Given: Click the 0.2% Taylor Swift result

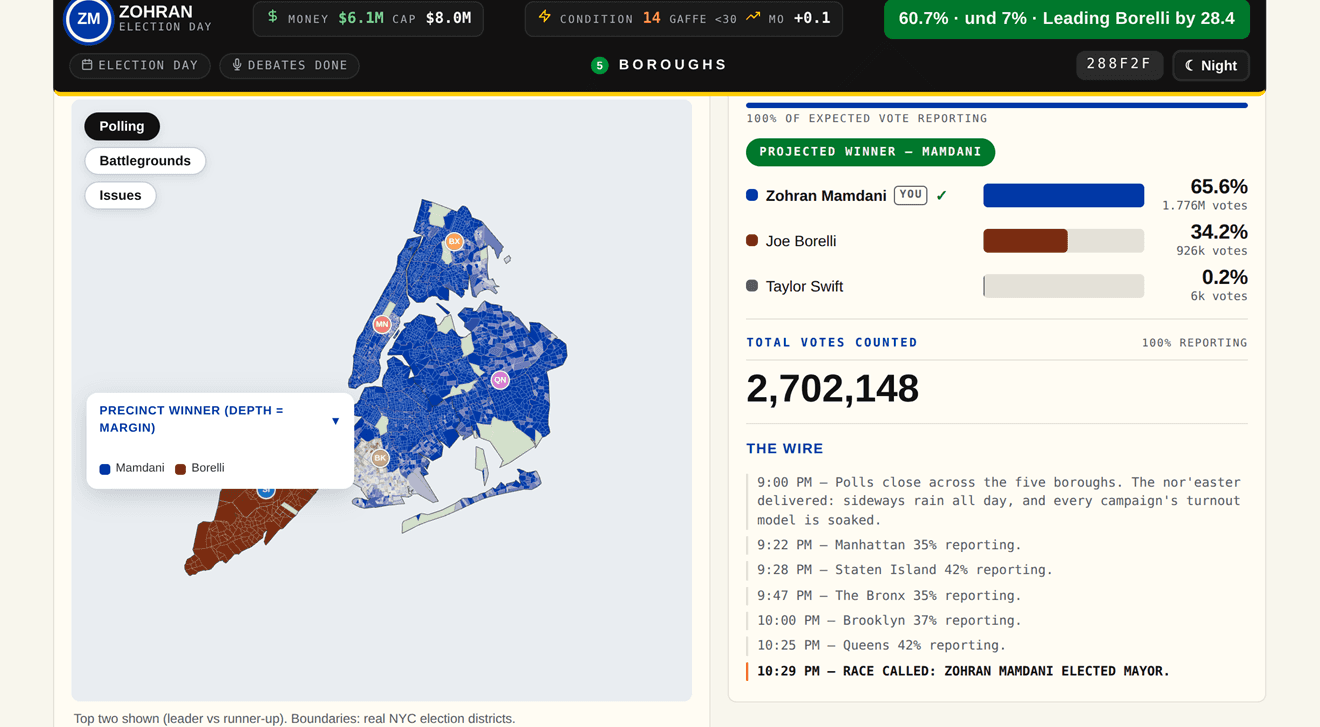Looking at the screenshot, I should pyautogui.click(x=1224, y=277).
